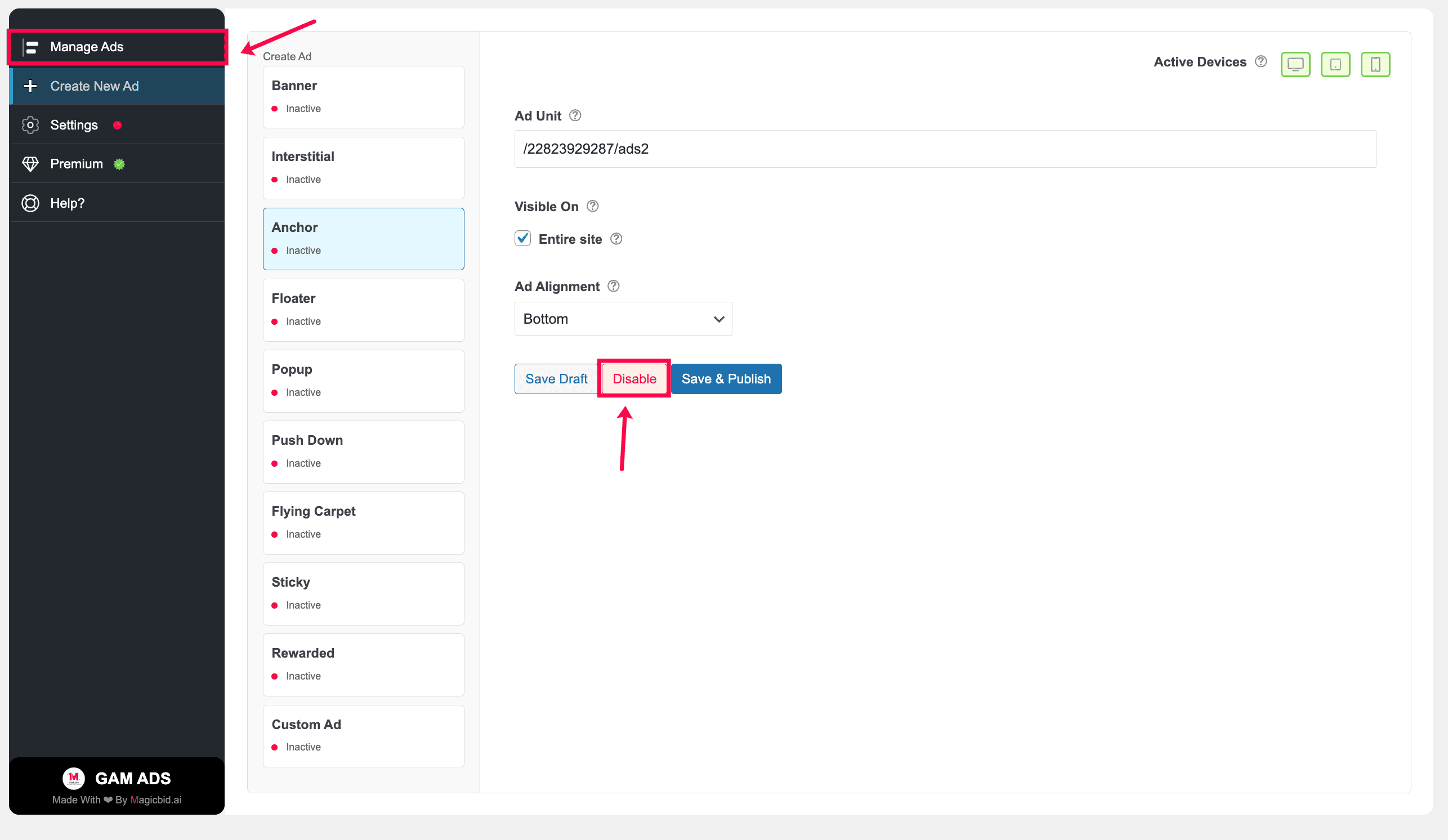Go to Settings in the sidebar
This screenshot has height=840, width=1448.
pos(117,125)
